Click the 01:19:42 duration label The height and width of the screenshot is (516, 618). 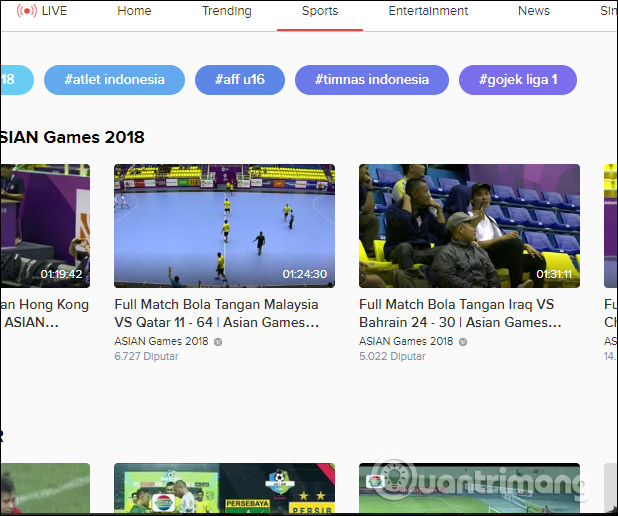tap(61, 274)
